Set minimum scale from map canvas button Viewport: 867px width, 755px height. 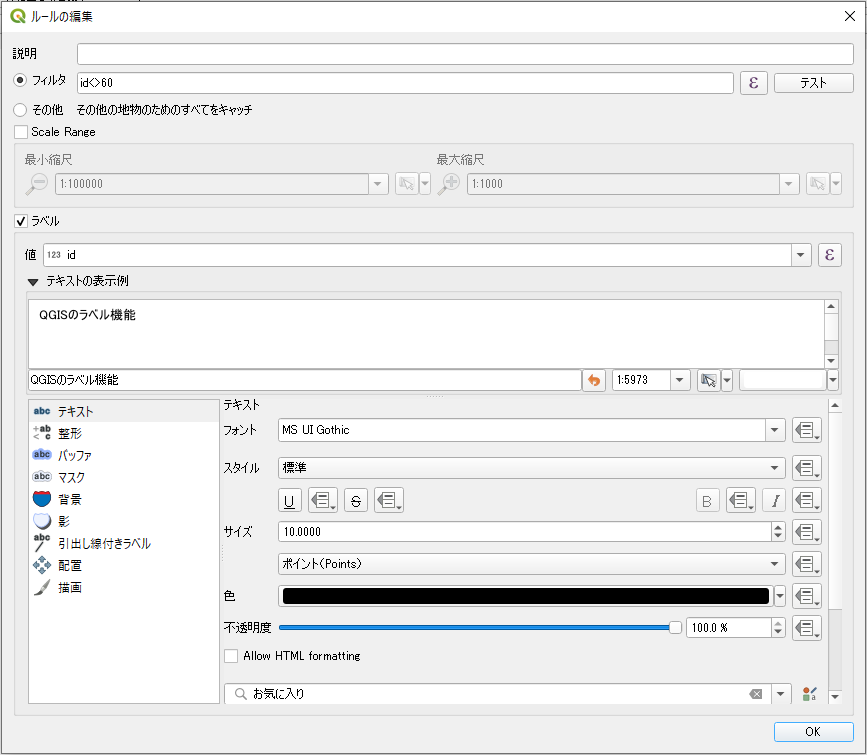(406, 184)
